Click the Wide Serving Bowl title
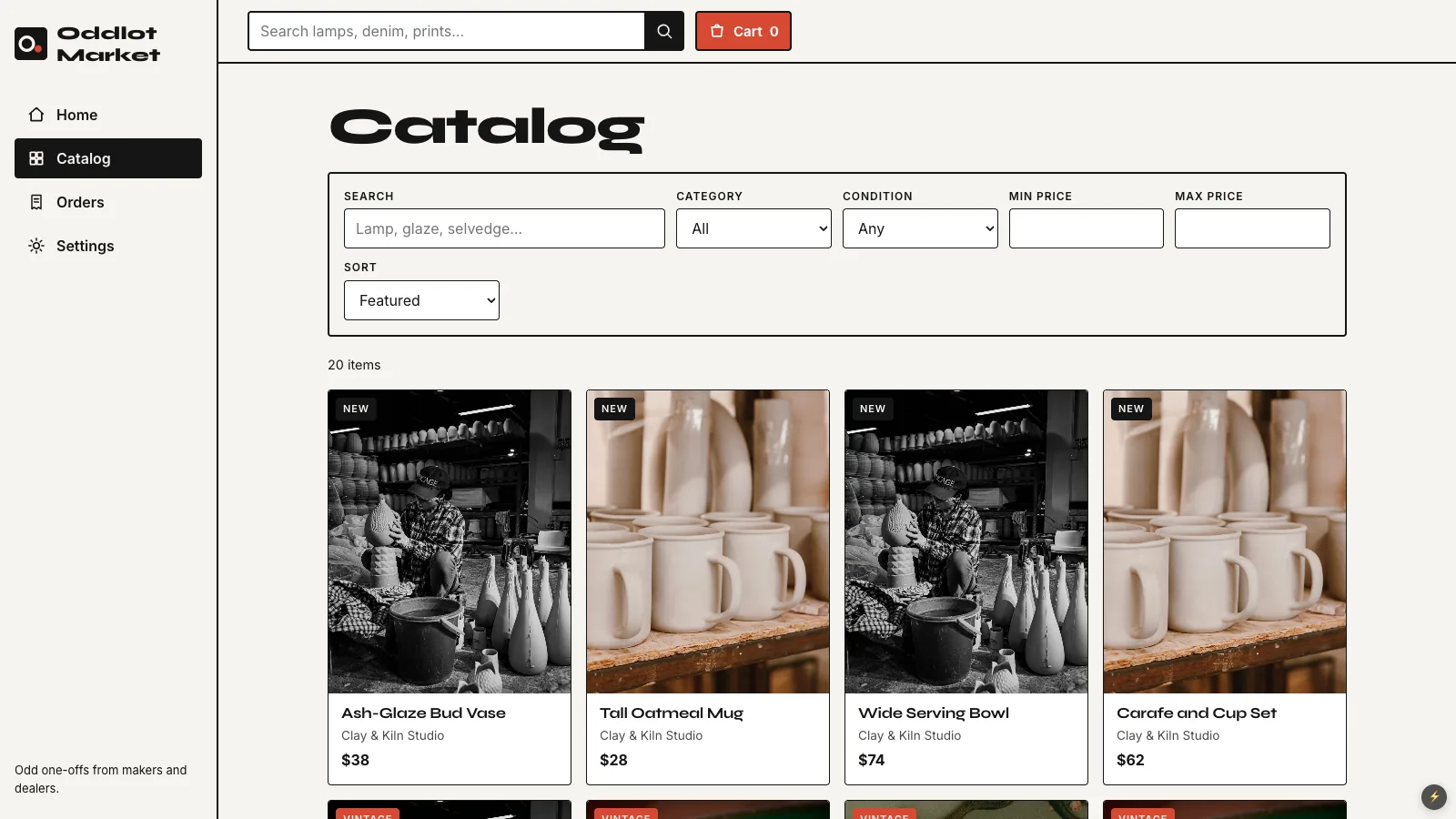Viewport: 1456px width, 819px height. click(x=934, y=713)
